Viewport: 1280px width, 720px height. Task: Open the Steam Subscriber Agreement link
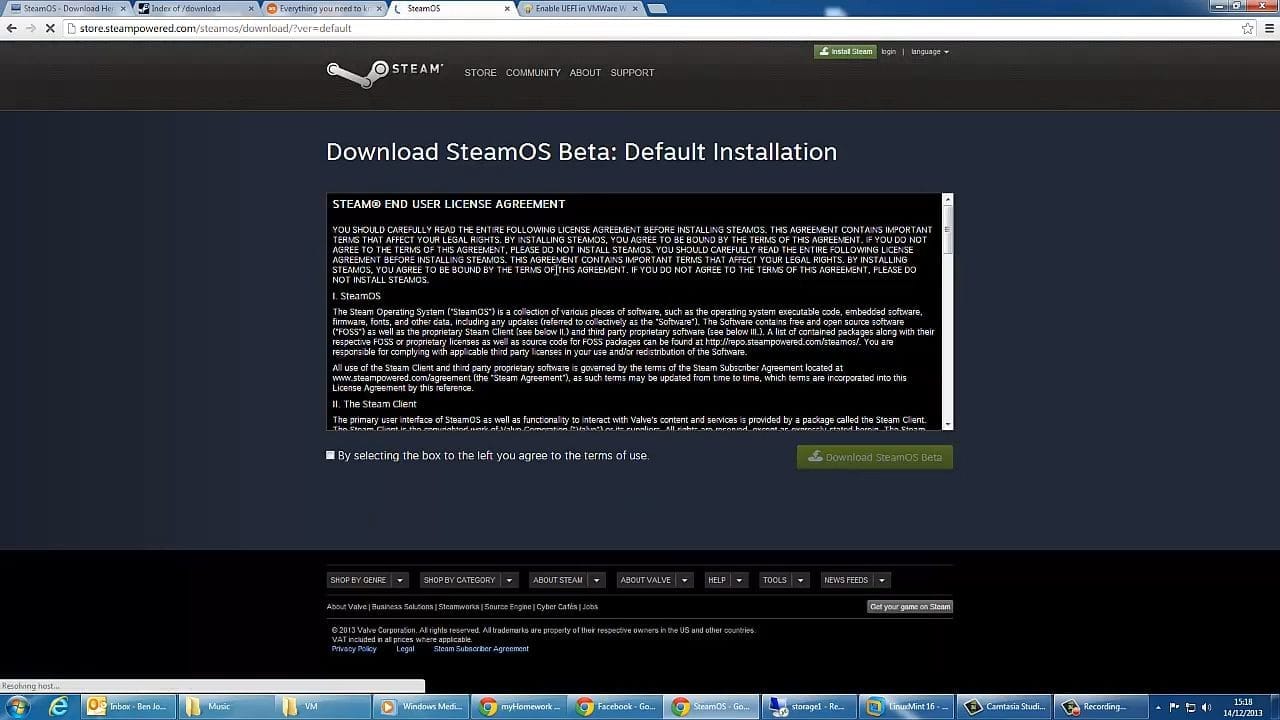[x=481, y=648]
